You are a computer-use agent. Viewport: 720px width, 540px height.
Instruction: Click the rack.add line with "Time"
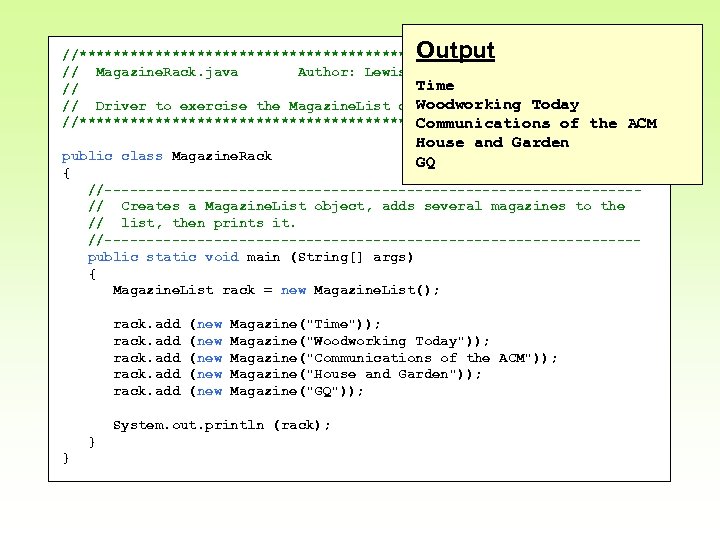click(x=247, y=324)
